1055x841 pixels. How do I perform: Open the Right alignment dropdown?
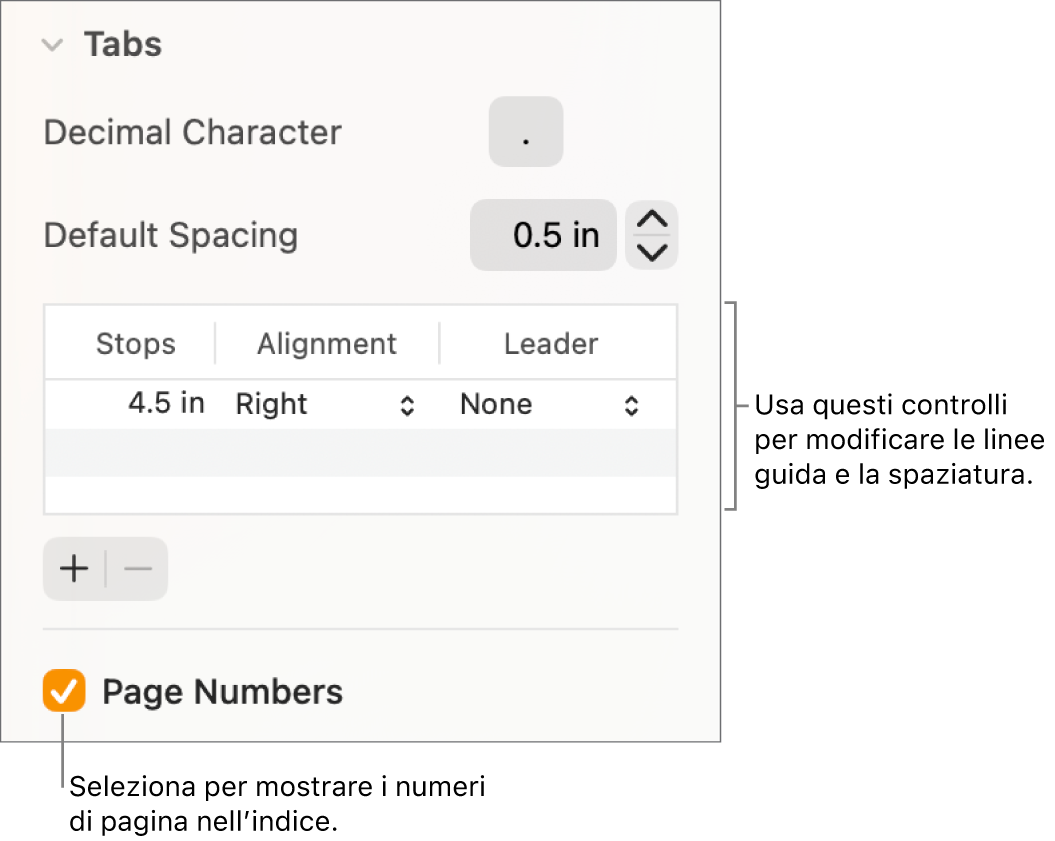point(326,405)
